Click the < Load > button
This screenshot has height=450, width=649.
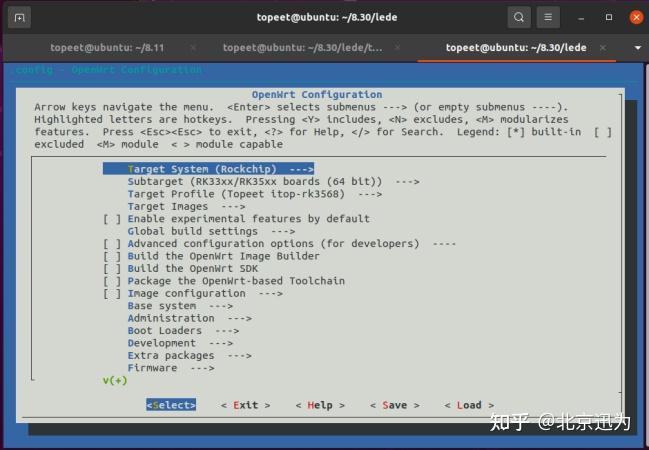[469, 405]
